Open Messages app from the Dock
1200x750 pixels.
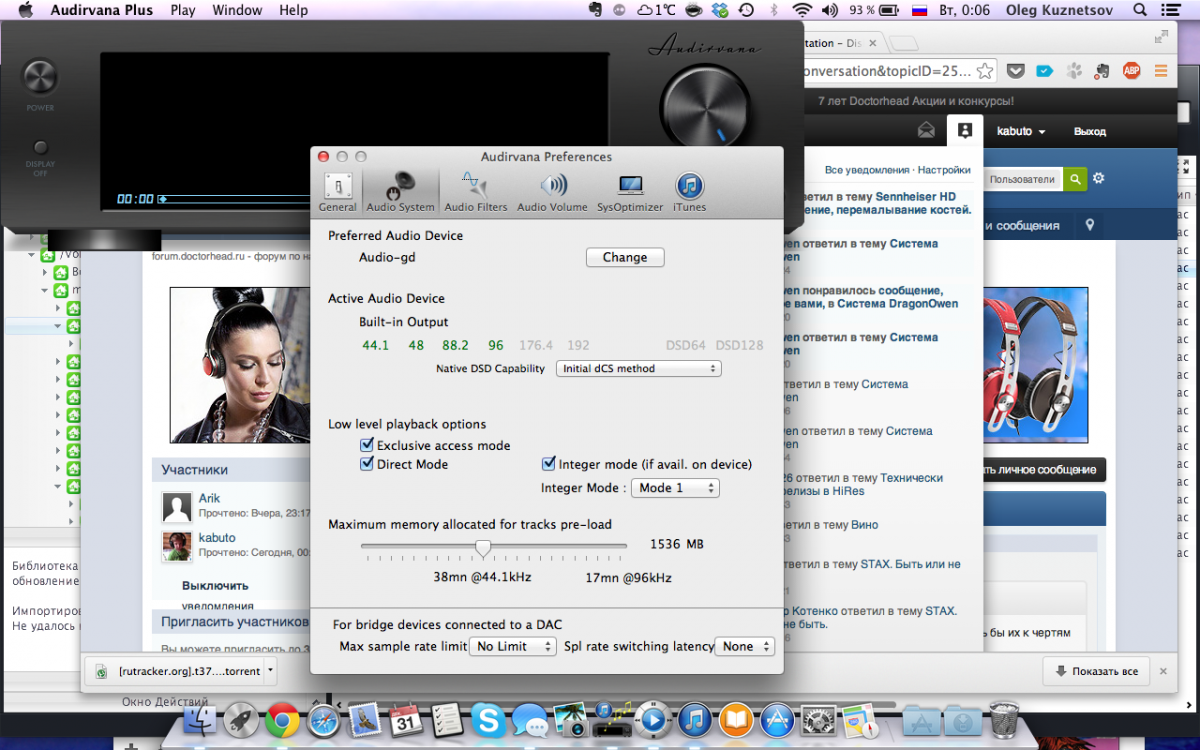[x=529, y=719]
